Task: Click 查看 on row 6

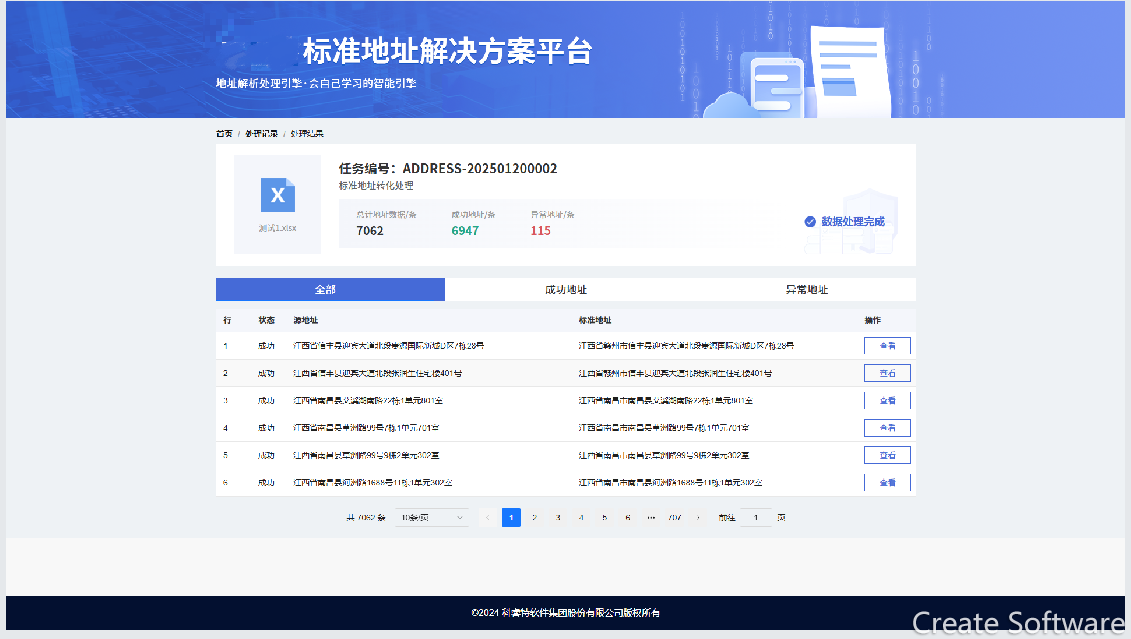Action: click(887, 482)
